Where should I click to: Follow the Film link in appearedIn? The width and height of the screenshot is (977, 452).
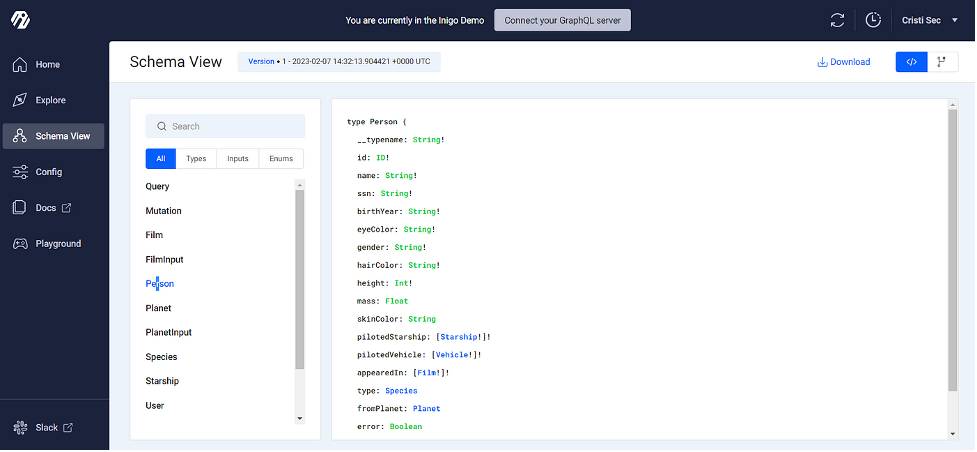(x=427, y=373)
